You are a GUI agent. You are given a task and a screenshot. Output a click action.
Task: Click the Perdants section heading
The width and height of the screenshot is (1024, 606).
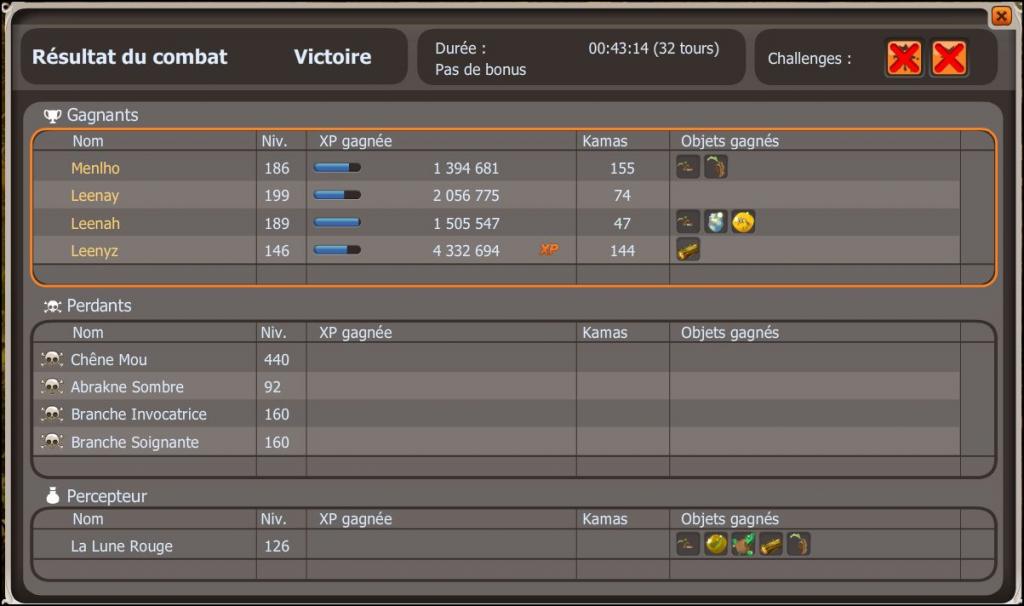[x=99, y=306]
